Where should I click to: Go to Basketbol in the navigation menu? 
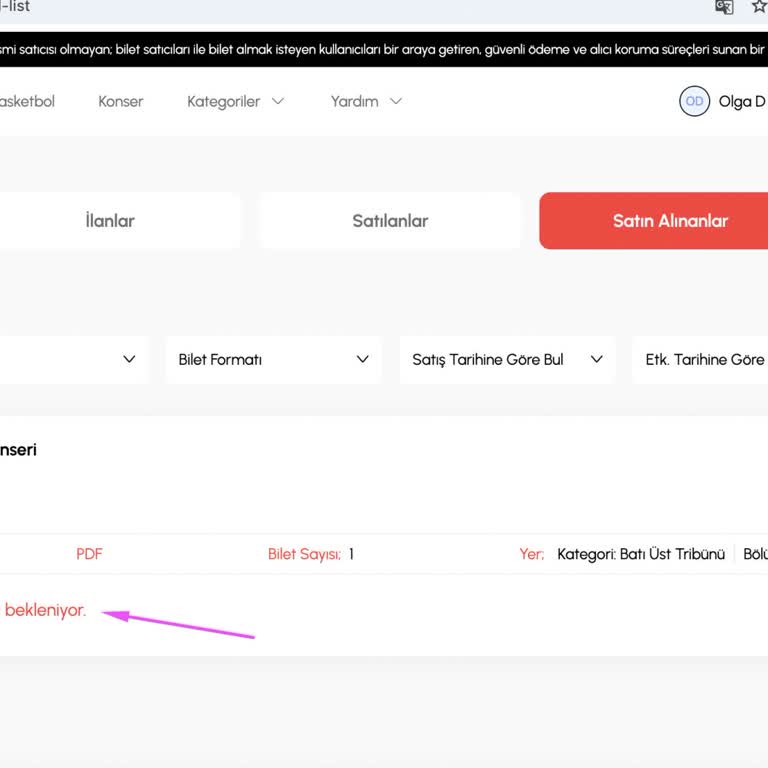click(27, 101)
